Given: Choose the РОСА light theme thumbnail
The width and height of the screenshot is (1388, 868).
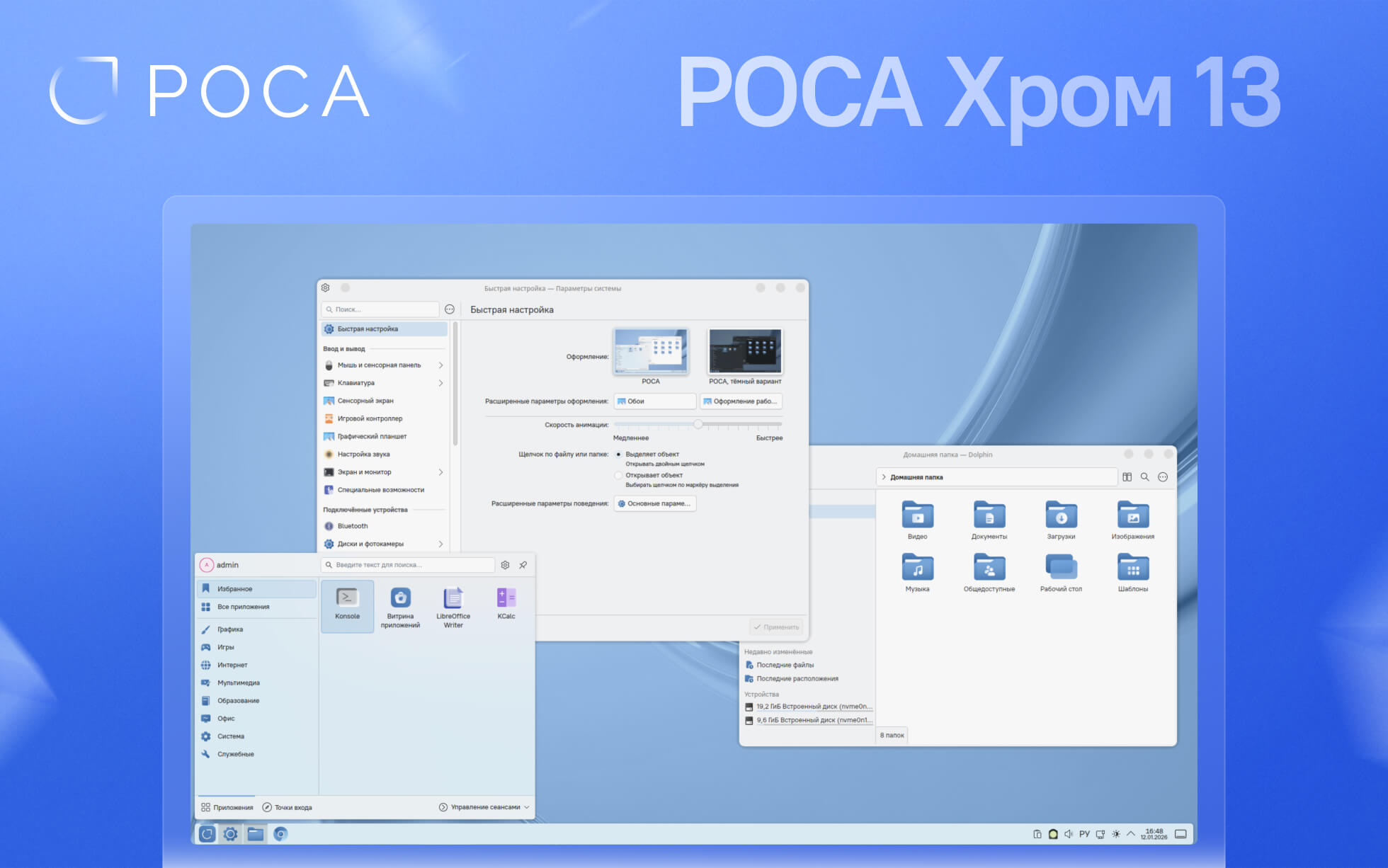Looking at the screenshot, I should (x=651, y=351).
